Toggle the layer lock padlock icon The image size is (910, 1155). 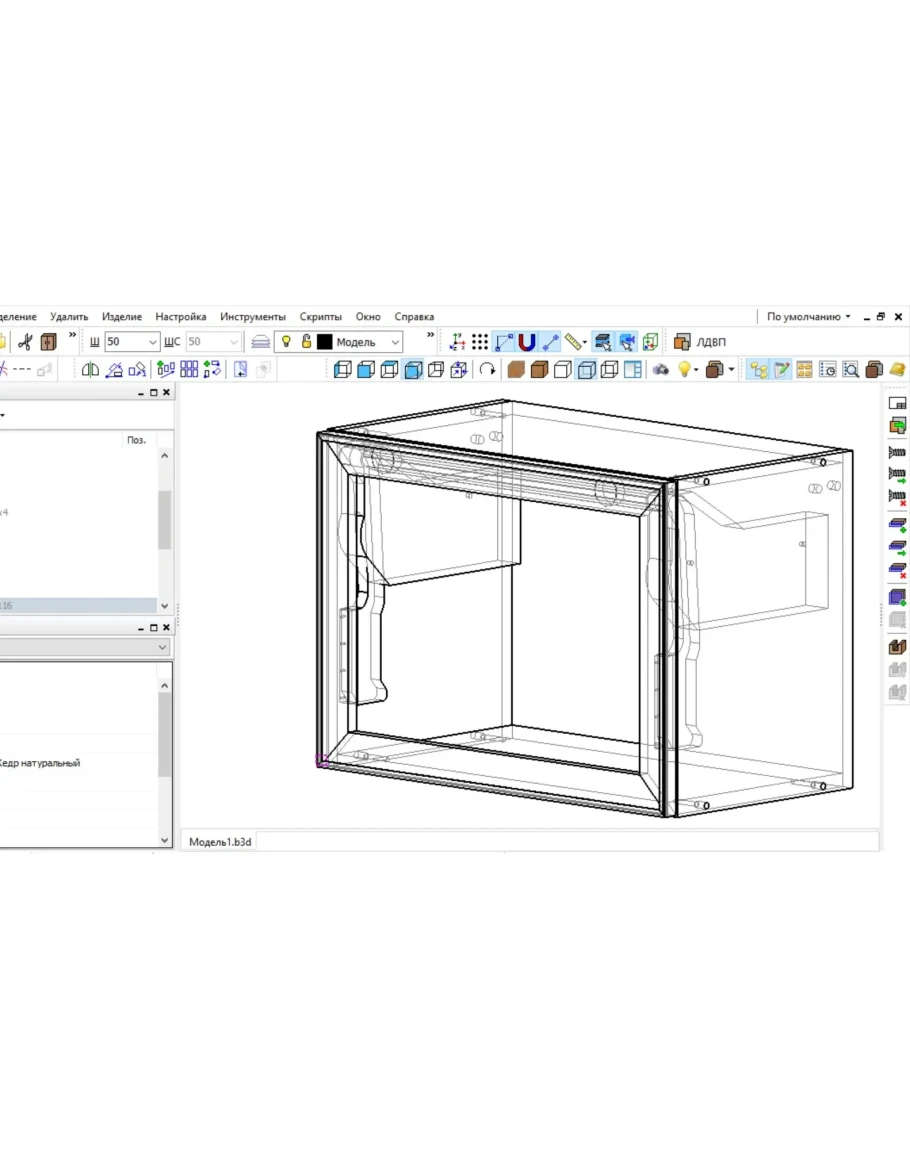(307, 342)
